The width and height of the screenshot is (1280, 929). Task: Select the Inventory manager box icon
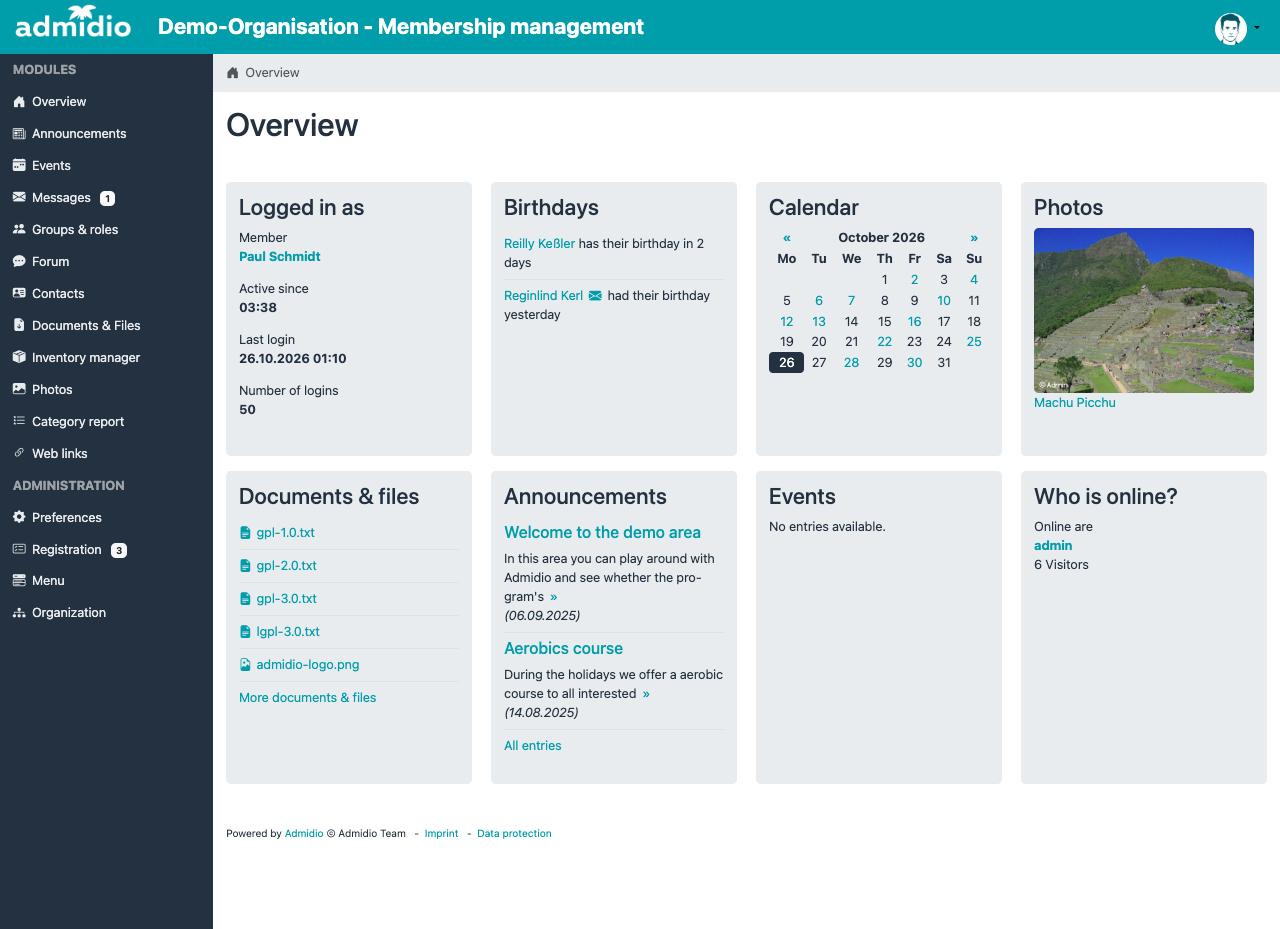tap(19, 358)
